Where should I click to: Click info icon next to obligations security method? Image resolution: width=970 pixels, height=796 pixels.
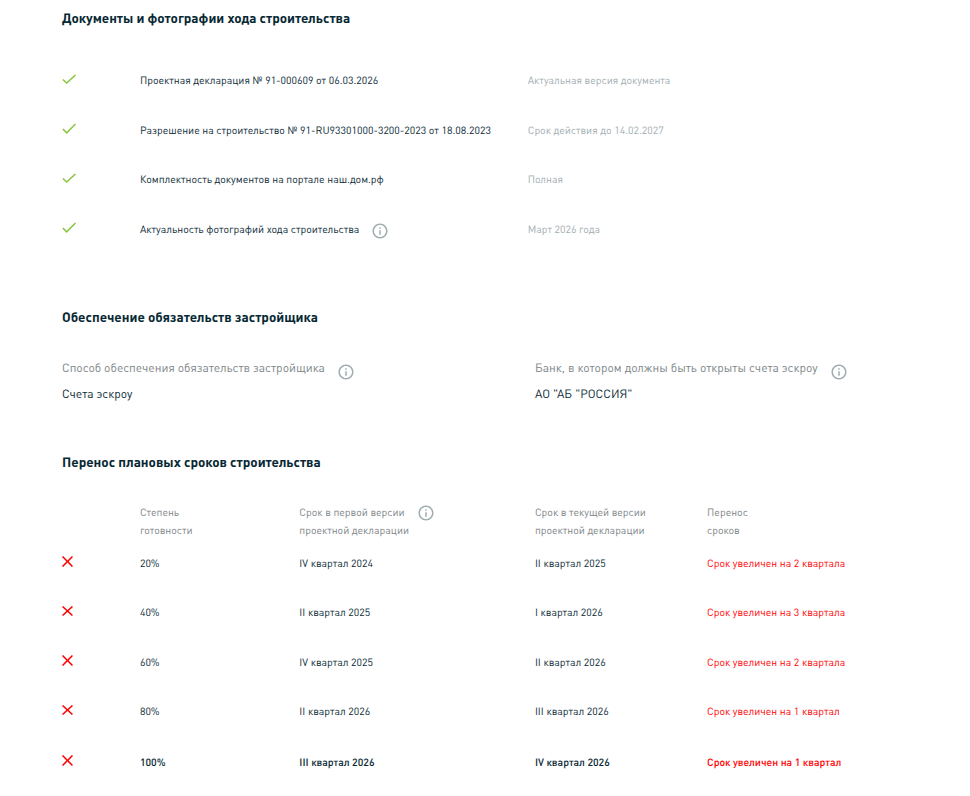click(x=346, y=372)
